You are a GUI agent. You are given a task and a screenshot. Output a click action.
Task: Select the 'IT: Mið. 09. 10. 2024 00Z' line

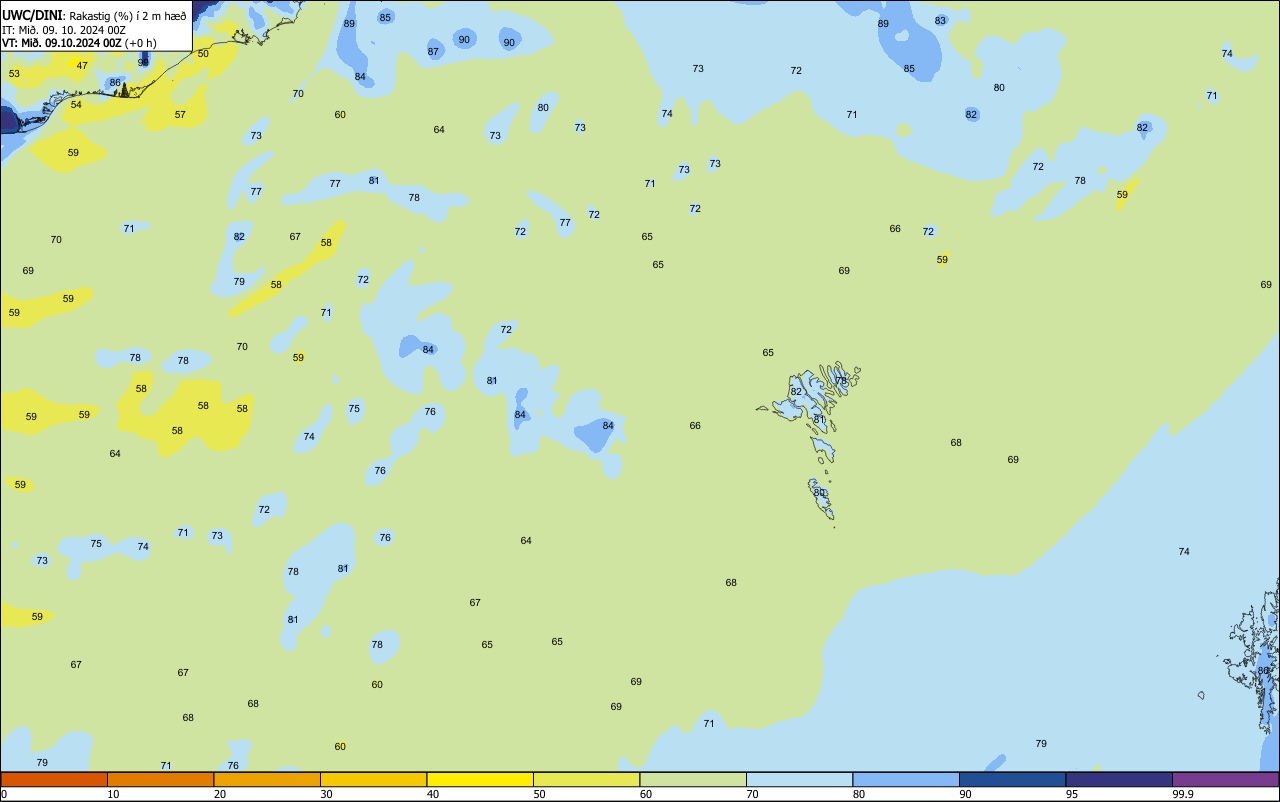pos(64,30)
